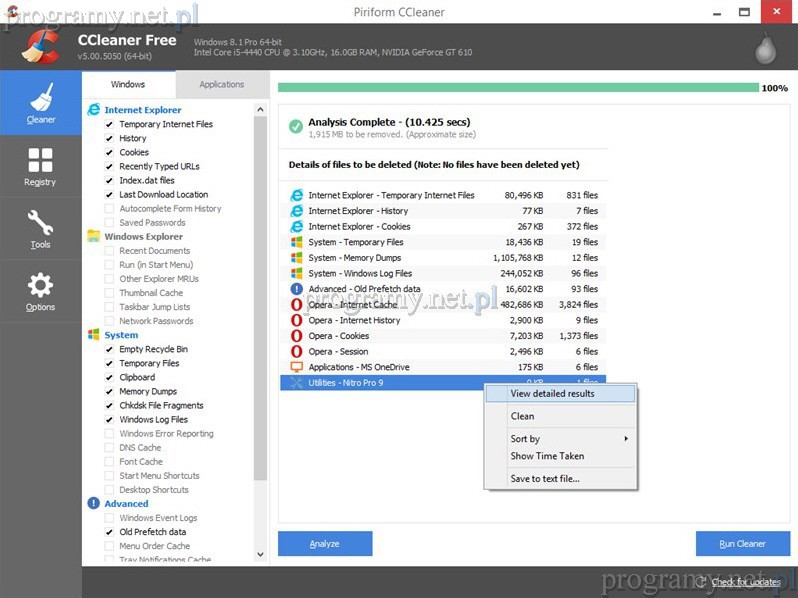
Task: Open the Cleaner section in sidebar
Action: point(40,103)
